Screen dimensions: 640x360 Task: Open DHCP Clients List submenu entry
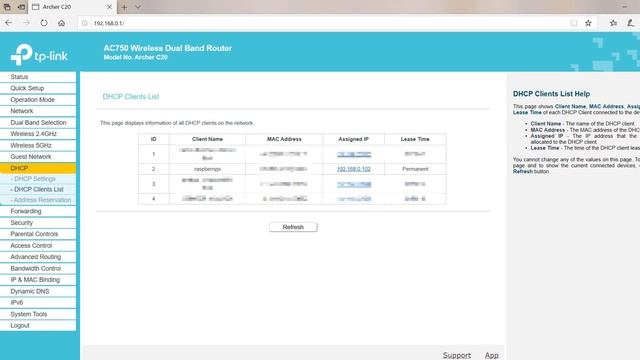click(38, 189)
